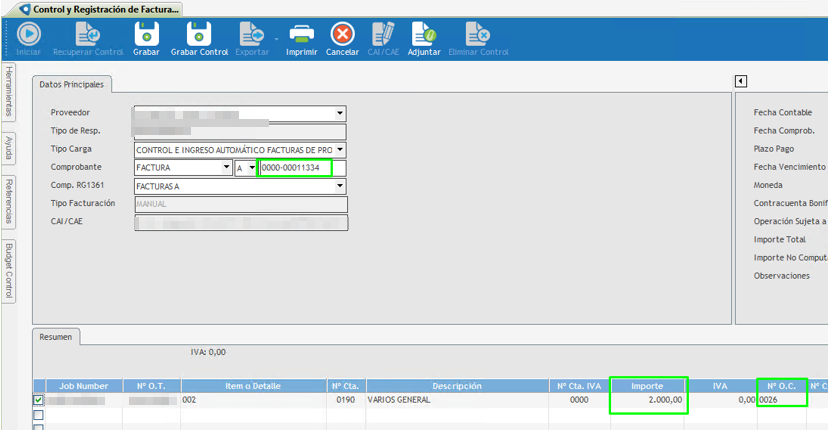
Task: Click the 0026 O.C. cell
Action: pos(782,400)
